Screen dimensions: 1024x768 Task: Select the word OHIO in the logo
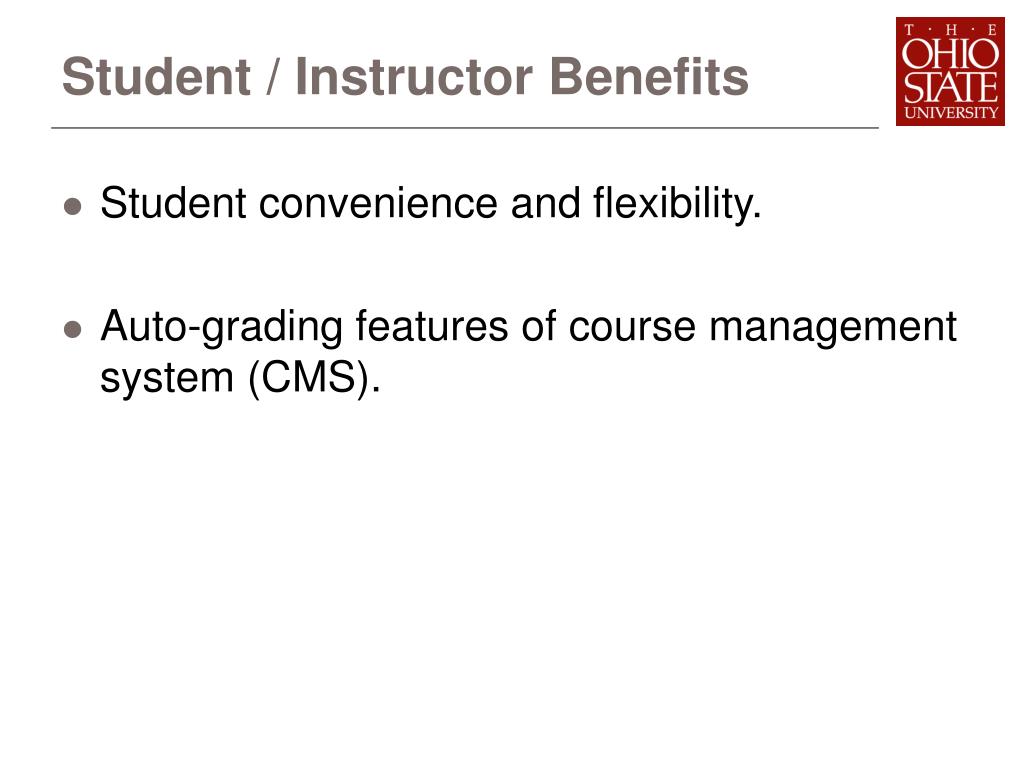(950, 53)
